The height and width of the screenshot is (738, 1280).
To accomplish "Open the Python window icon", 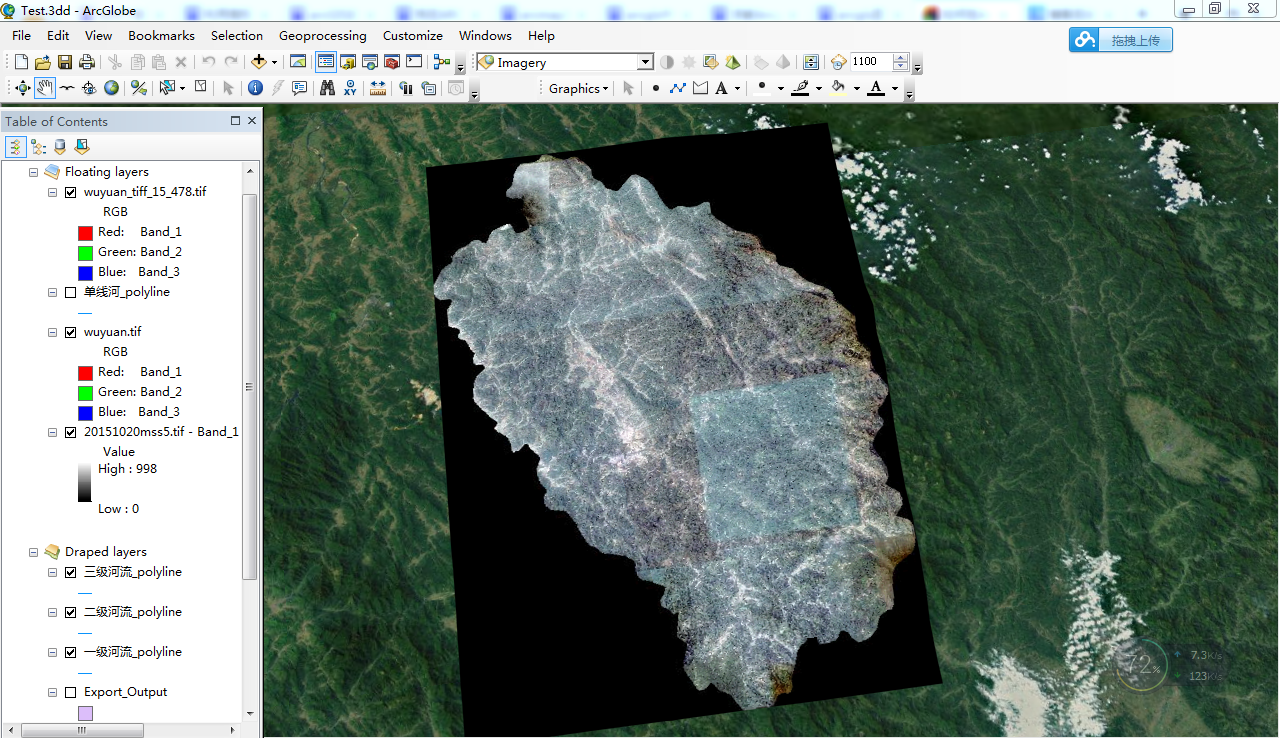I will pyautogui.click(x=414, y=62).
